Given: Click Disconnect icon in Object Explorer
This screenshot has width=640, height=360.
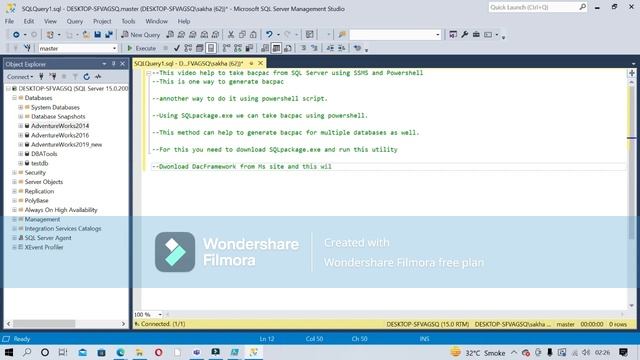Looking at the screenshot, I should (x=53, y=76).
